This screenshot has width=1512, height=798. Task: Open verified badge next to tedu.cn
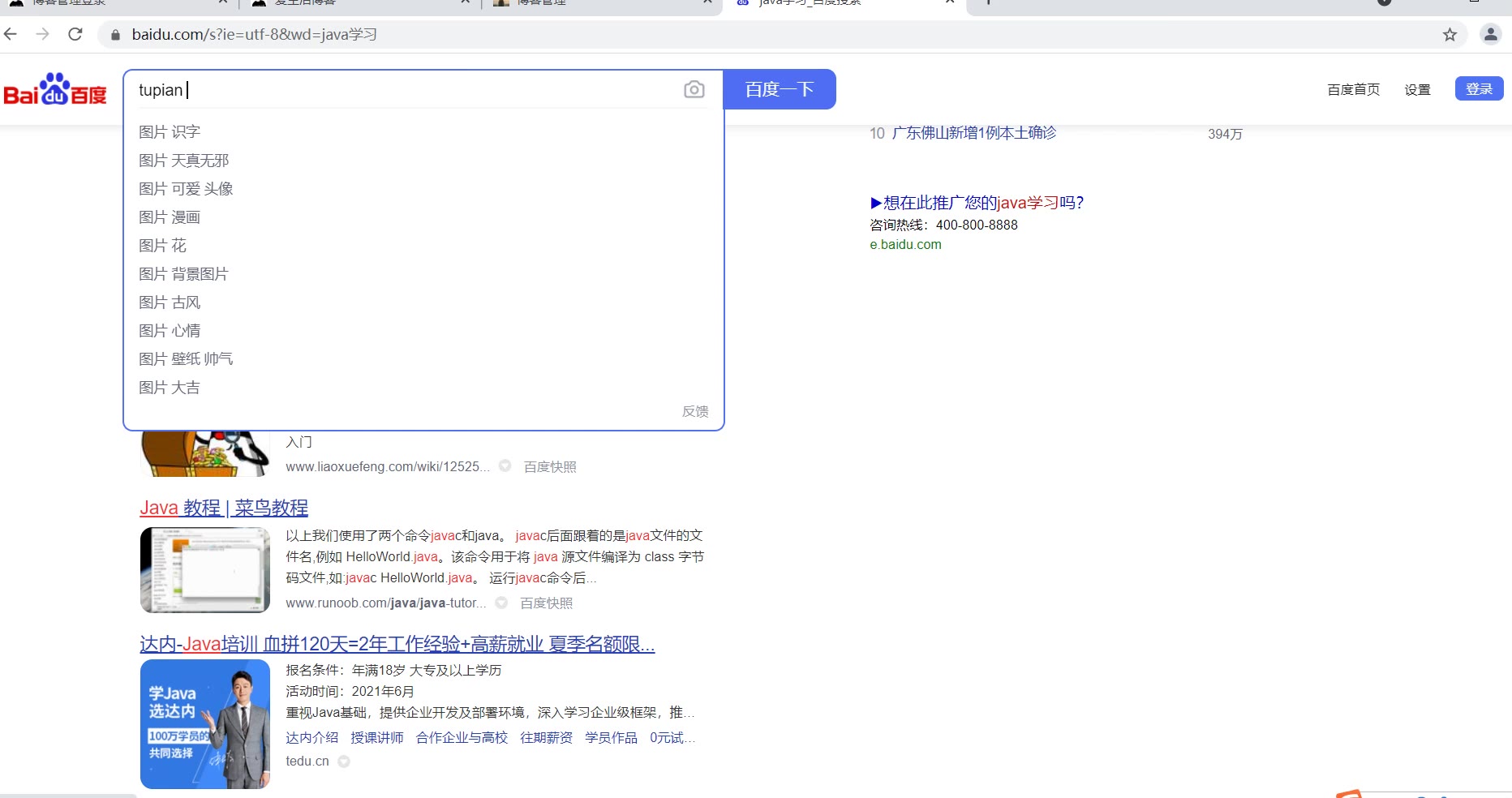coord(344,762)
